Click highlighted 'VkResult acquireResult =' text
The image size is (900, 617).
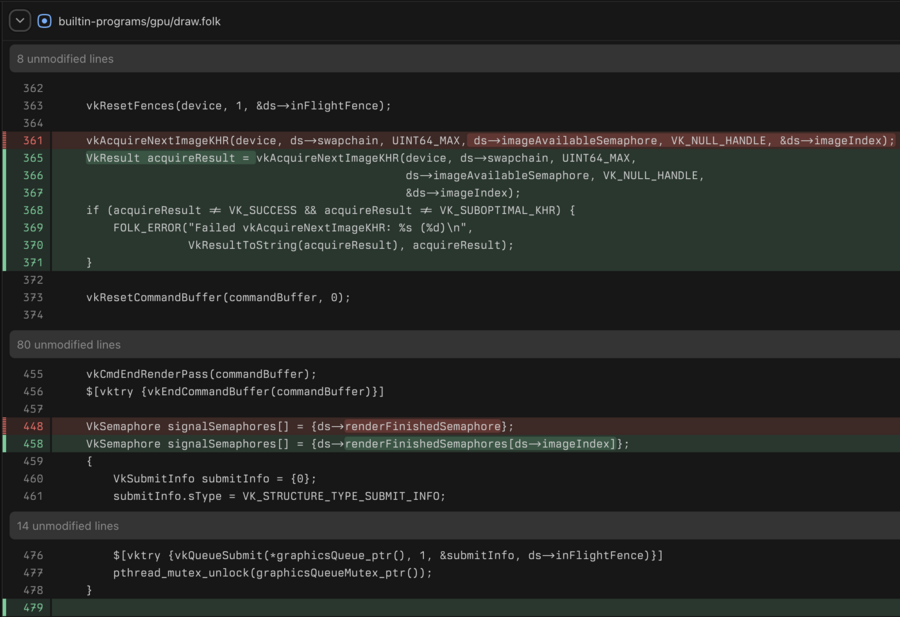(x=169, y=158)
